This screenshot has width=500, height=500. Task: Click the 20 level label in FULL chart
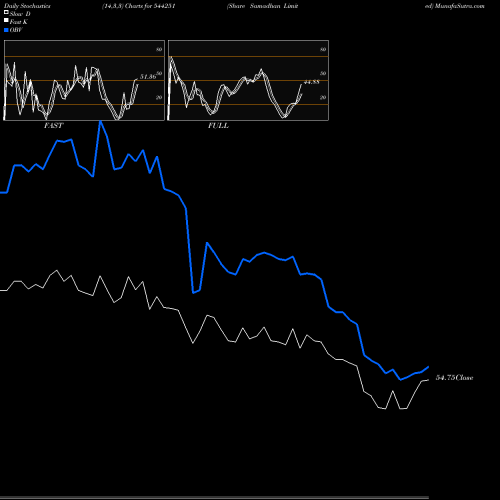(323, 97)
